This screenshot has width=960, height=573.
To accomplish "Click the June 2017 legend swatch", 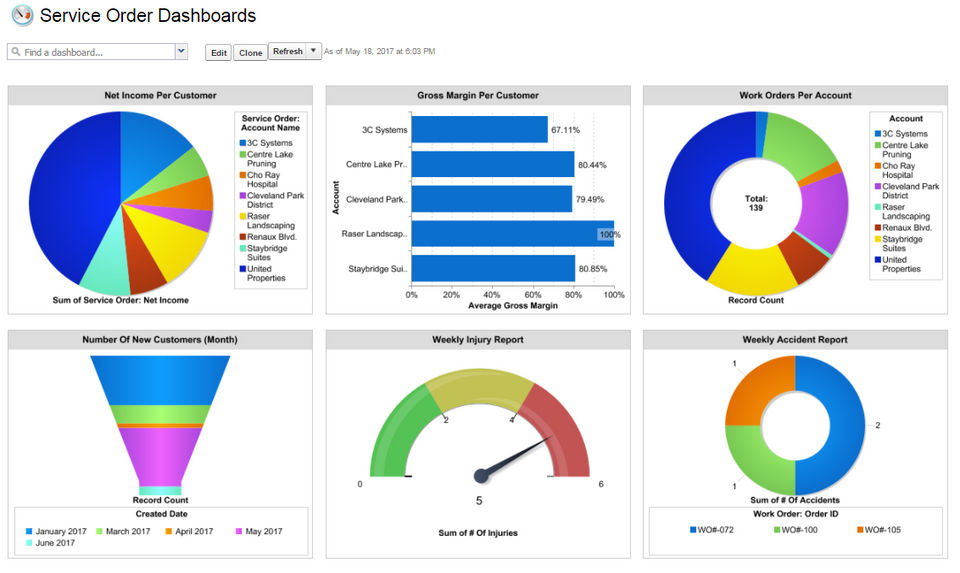I will pyautogui.click(x=29, y=543).
